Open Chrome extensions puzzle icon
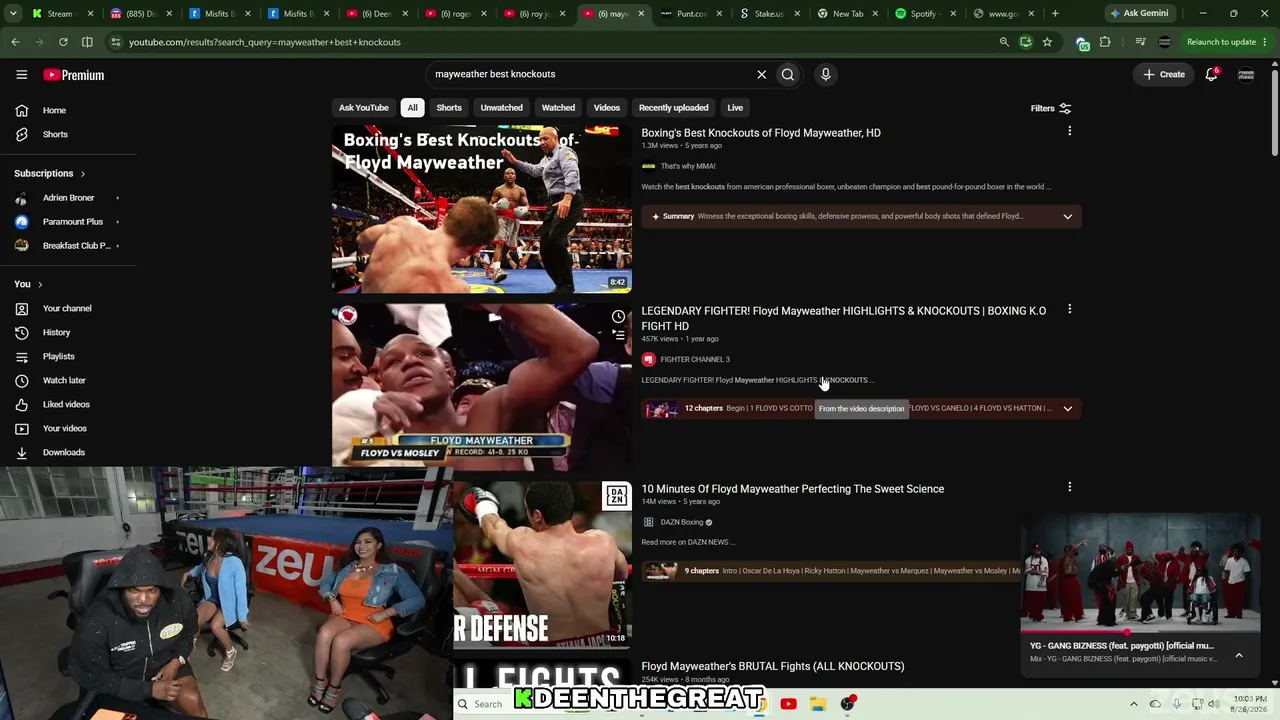 tap(1105, 42)
